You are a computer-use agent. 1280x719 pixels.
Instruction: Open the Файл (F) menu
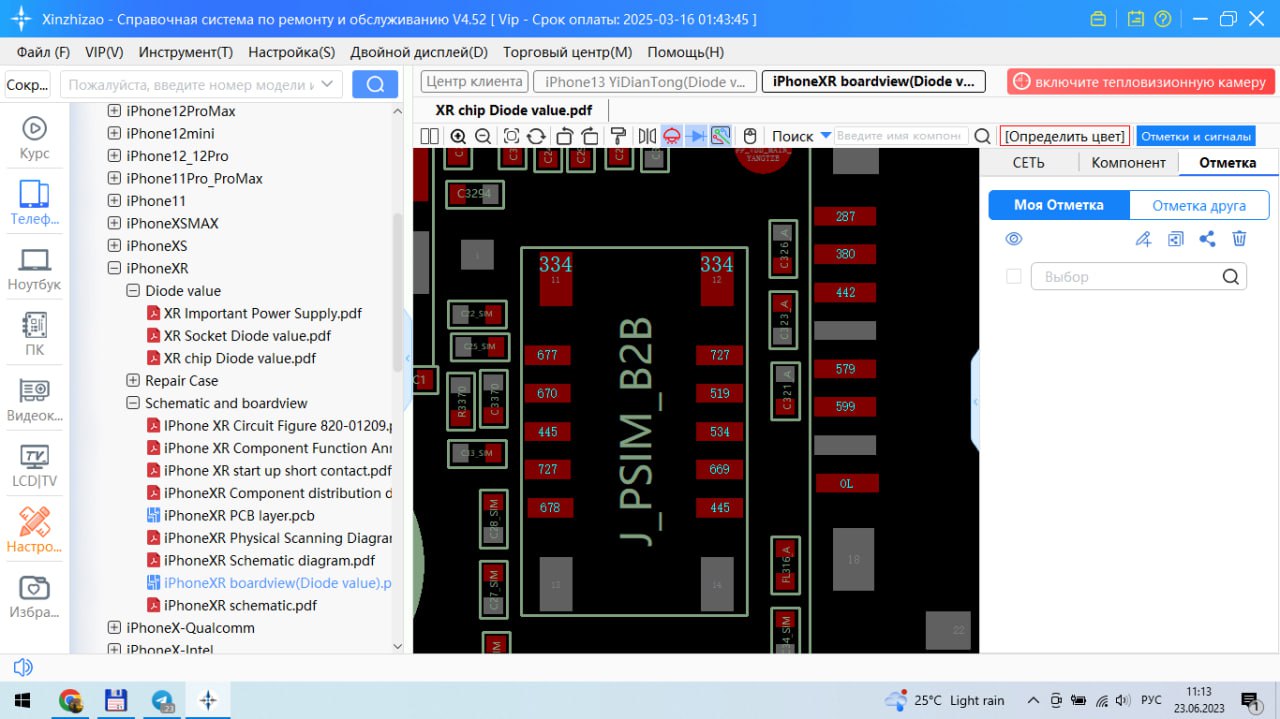pos(43,52)
